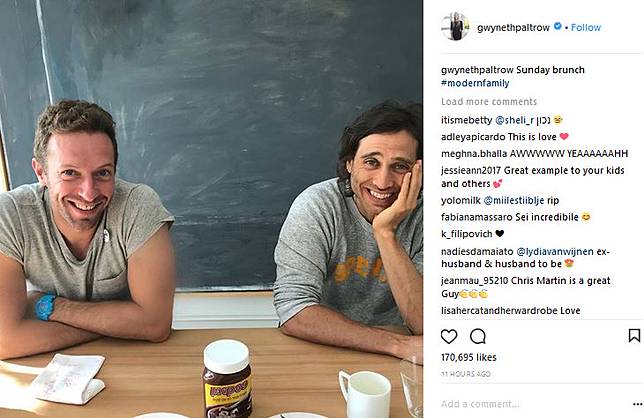Image resolution: width=644 pixels, height=418 pixels.
Task: Click the blue verified badge beside gwynethpaltrow
Action: (557, 26)
